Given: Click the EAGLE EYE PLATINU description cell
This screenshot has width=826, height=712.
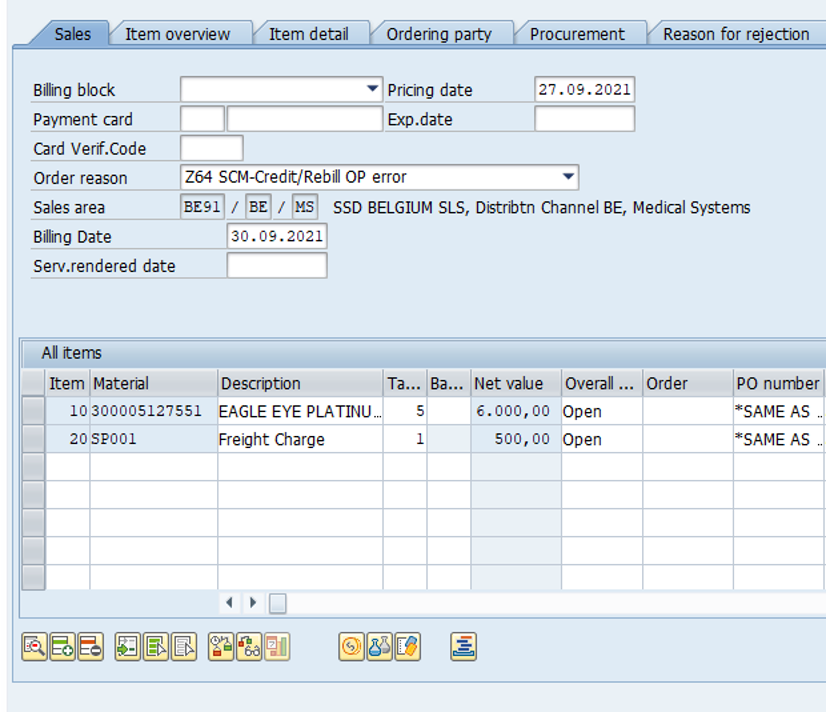Looking at the screenshot, I should [300, 411].
